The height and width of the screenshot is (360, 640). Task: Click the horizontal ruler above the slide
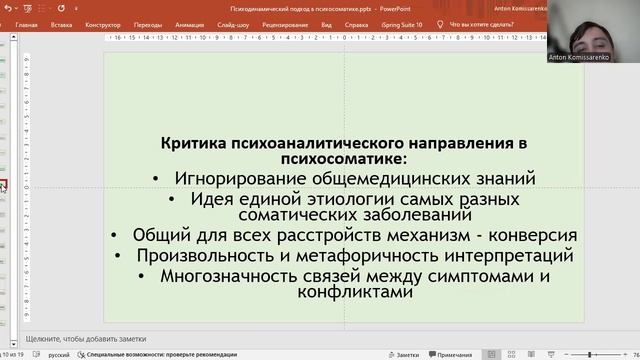point(325,38)
